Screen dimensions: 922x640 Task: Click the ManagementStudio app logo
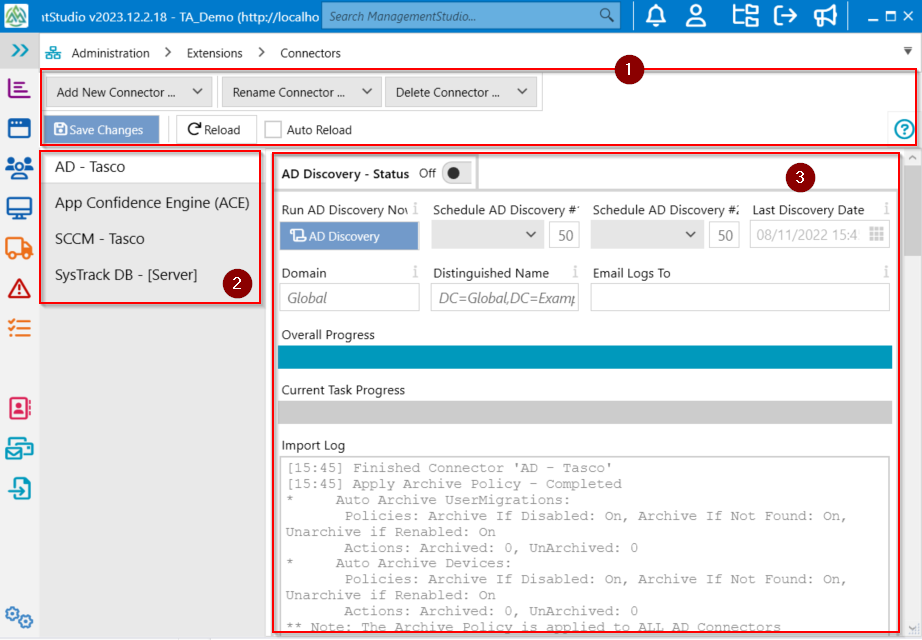[x=16, y=16]
